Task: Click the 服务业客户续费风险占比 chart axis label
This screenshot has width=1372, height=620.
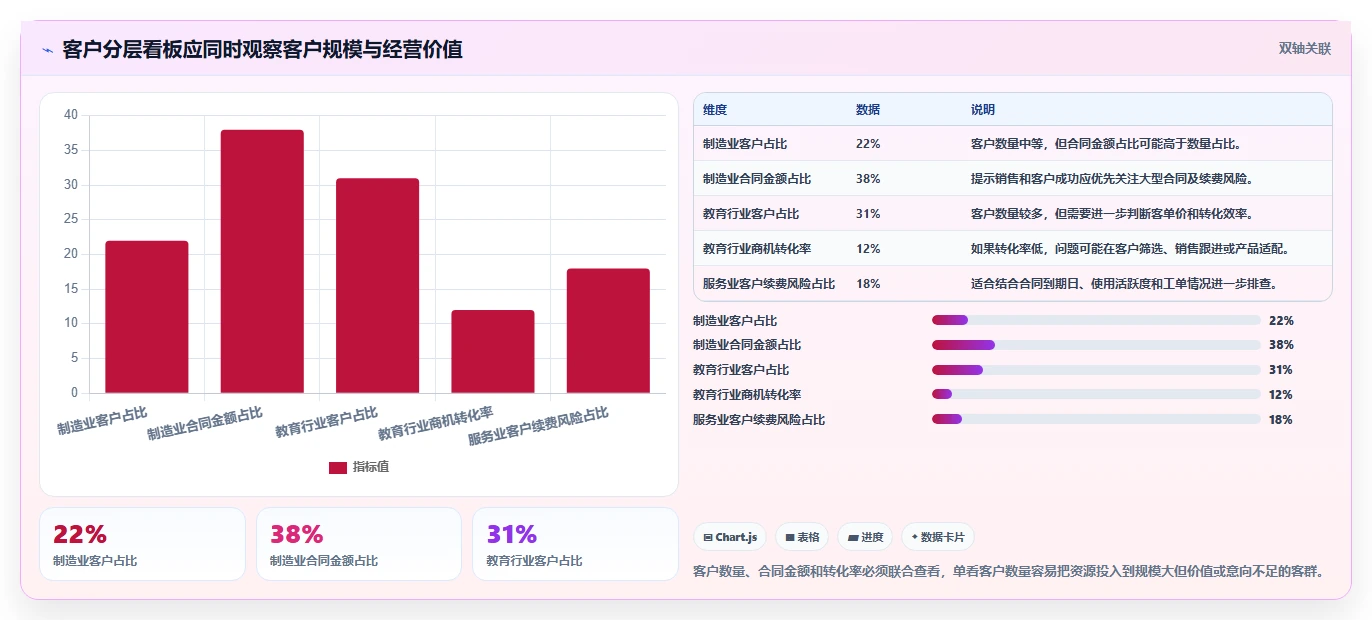Action: tap(538, 426)
